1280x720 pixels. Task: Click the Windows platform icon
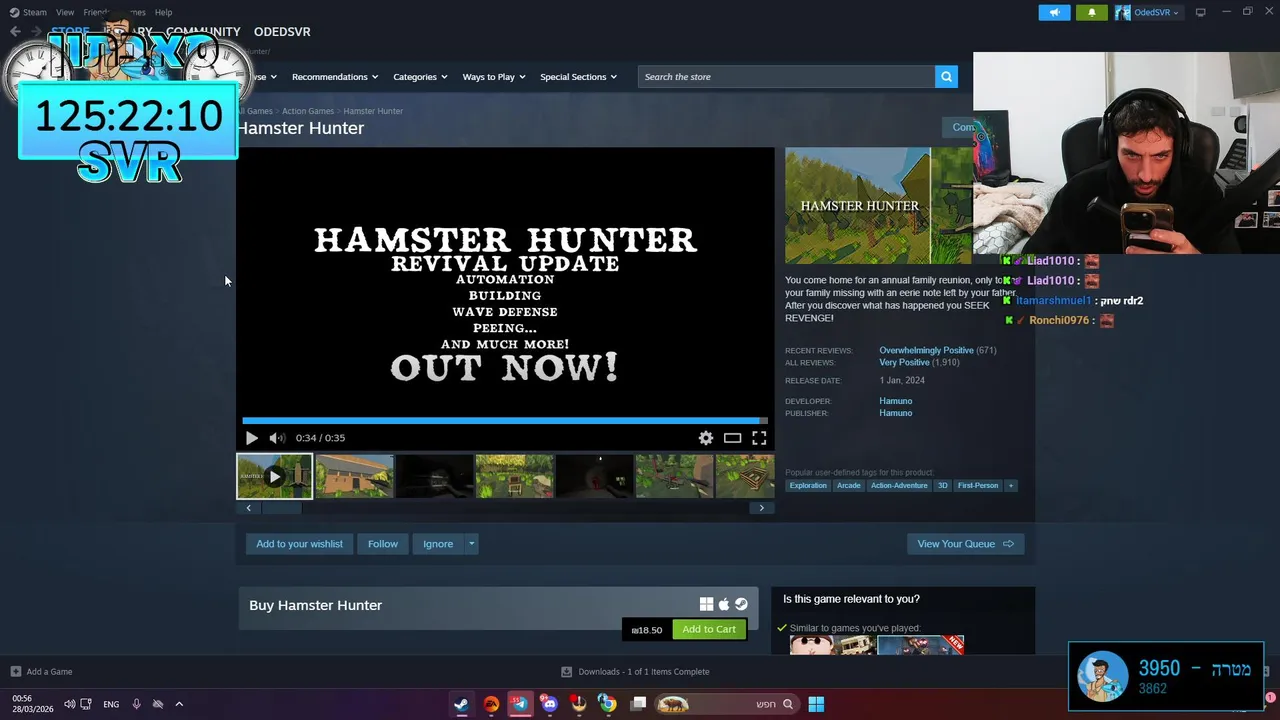[706, 604]
